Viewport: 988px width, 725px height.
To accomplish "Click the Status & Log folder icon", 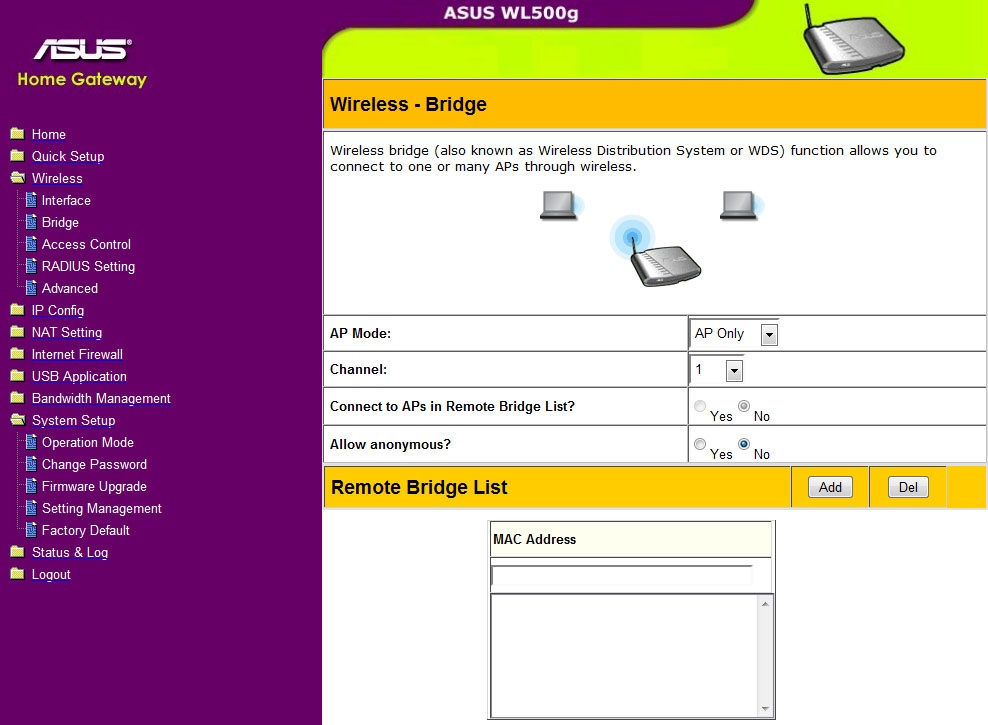I will click(x=17, y=552).
